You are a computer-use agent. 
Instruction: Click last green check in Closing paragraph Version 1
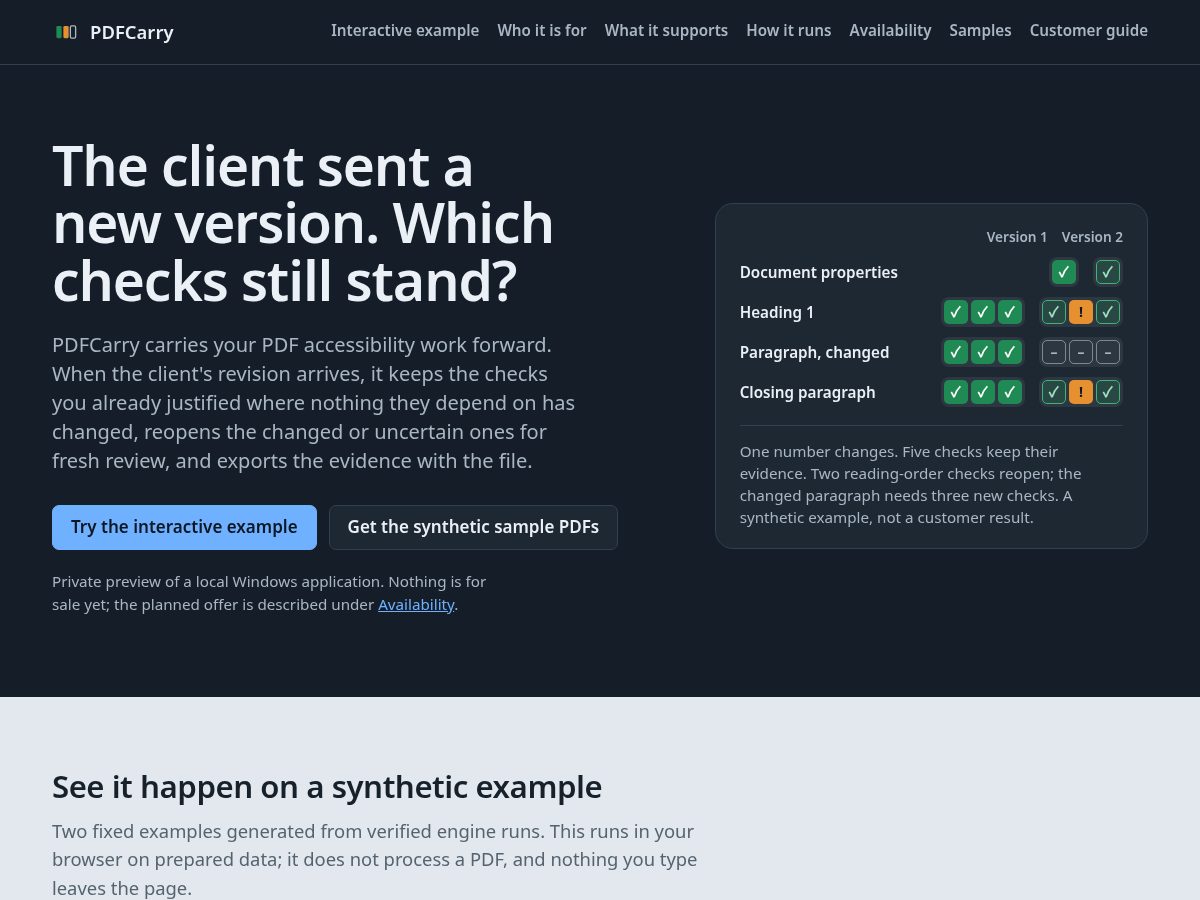point(1010,392)
